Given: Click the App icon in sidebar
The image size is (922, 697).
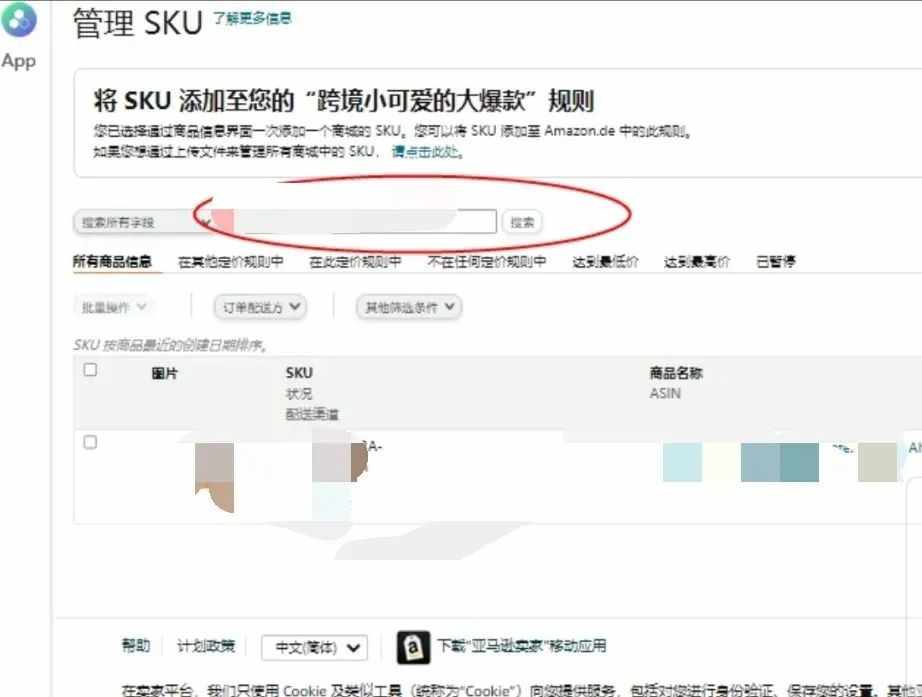Looking at the screenshot, I should [19, 19].
